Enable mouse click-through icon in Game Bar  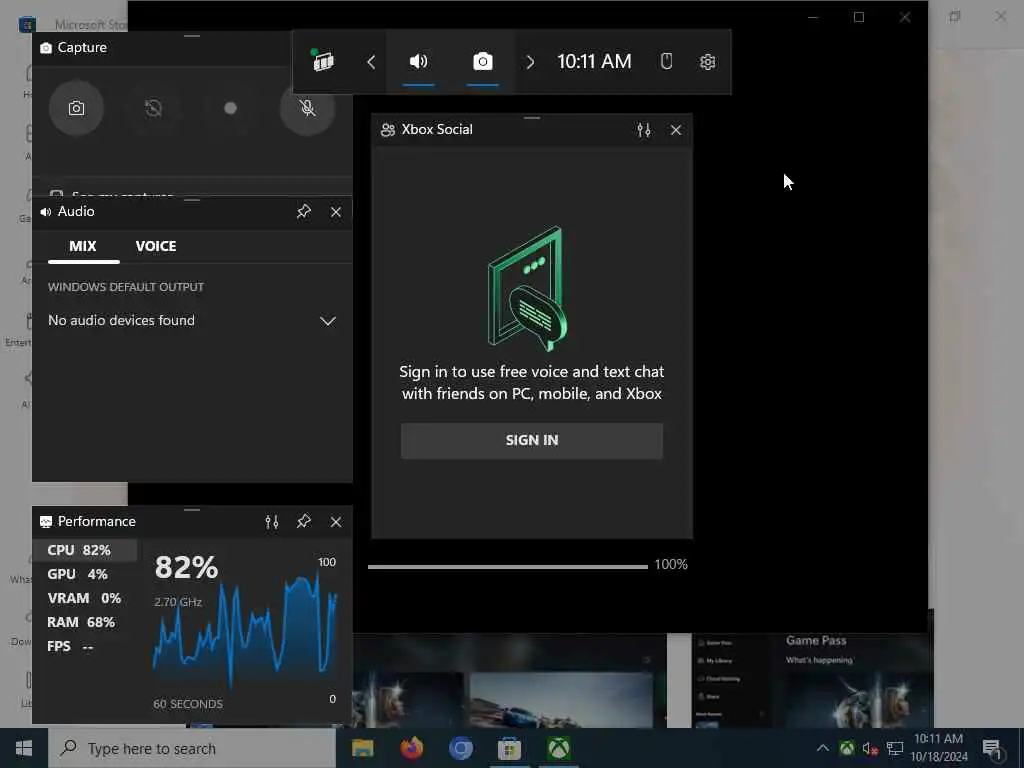click(x=666, y=61)
